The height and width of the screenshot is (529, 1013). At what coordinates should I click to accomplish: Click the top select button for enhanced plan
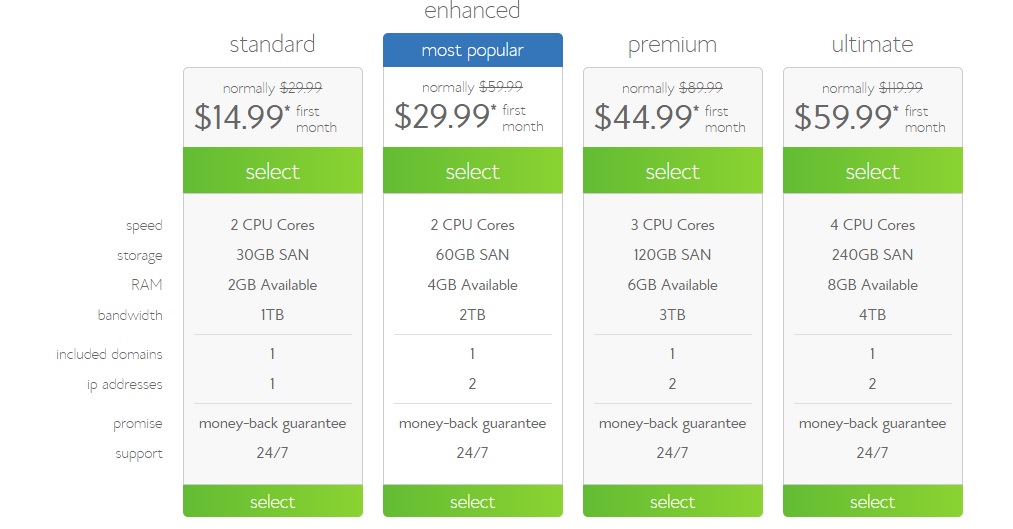coord(472,171)
